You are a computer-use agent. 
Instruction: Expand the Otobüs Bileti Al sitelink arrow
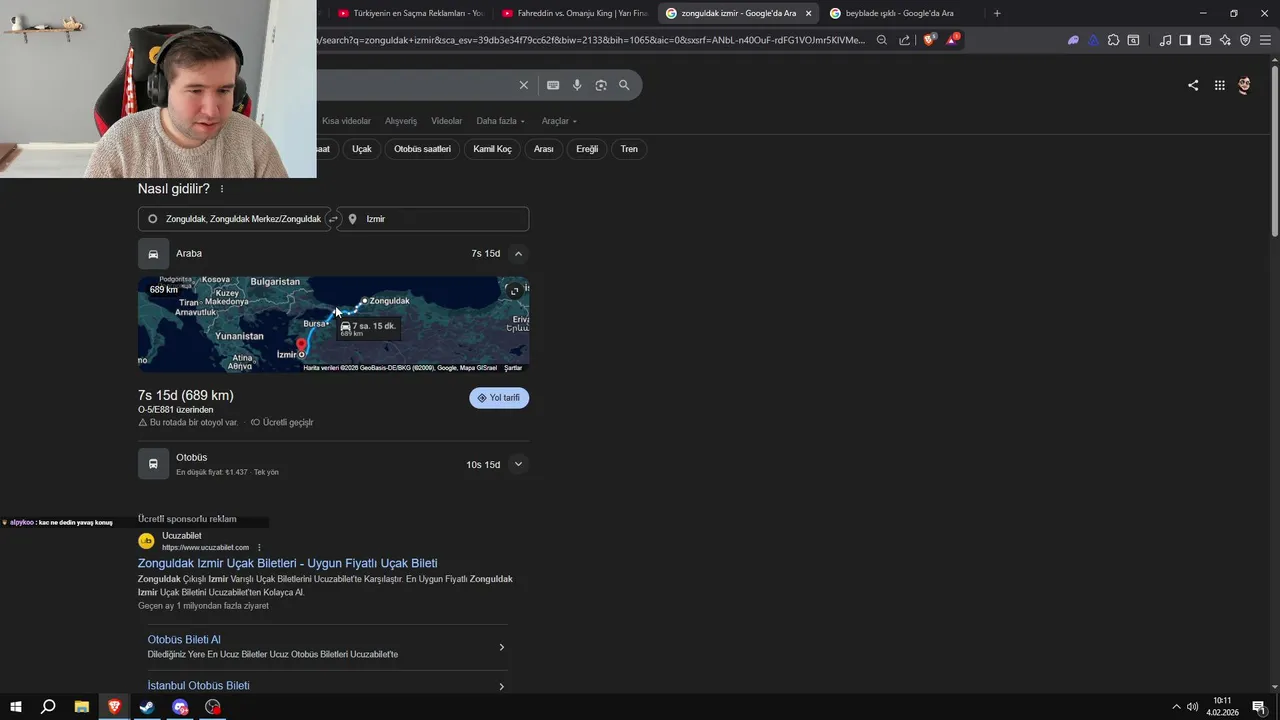click(x=501, y=647)
